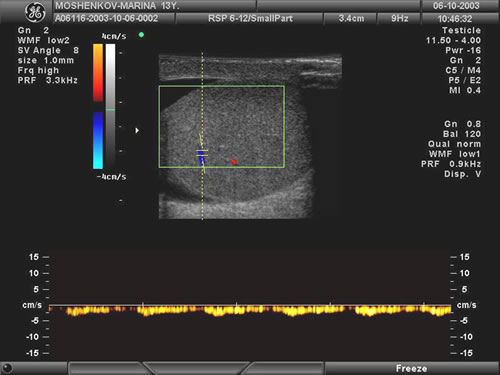This screenshot has width=500, height=375.
Task: Click the MI 0.4 readout
Action: tap(465, 90)
